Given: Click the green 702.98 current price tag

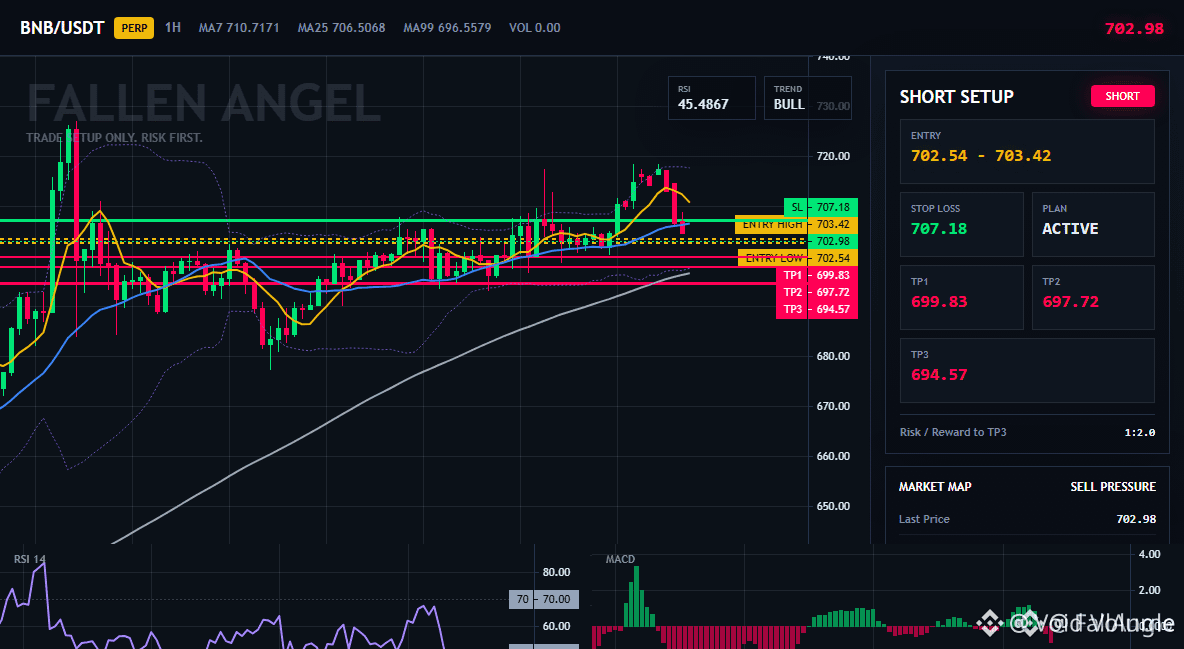Looking at the screenshot, I should [833, 241].
